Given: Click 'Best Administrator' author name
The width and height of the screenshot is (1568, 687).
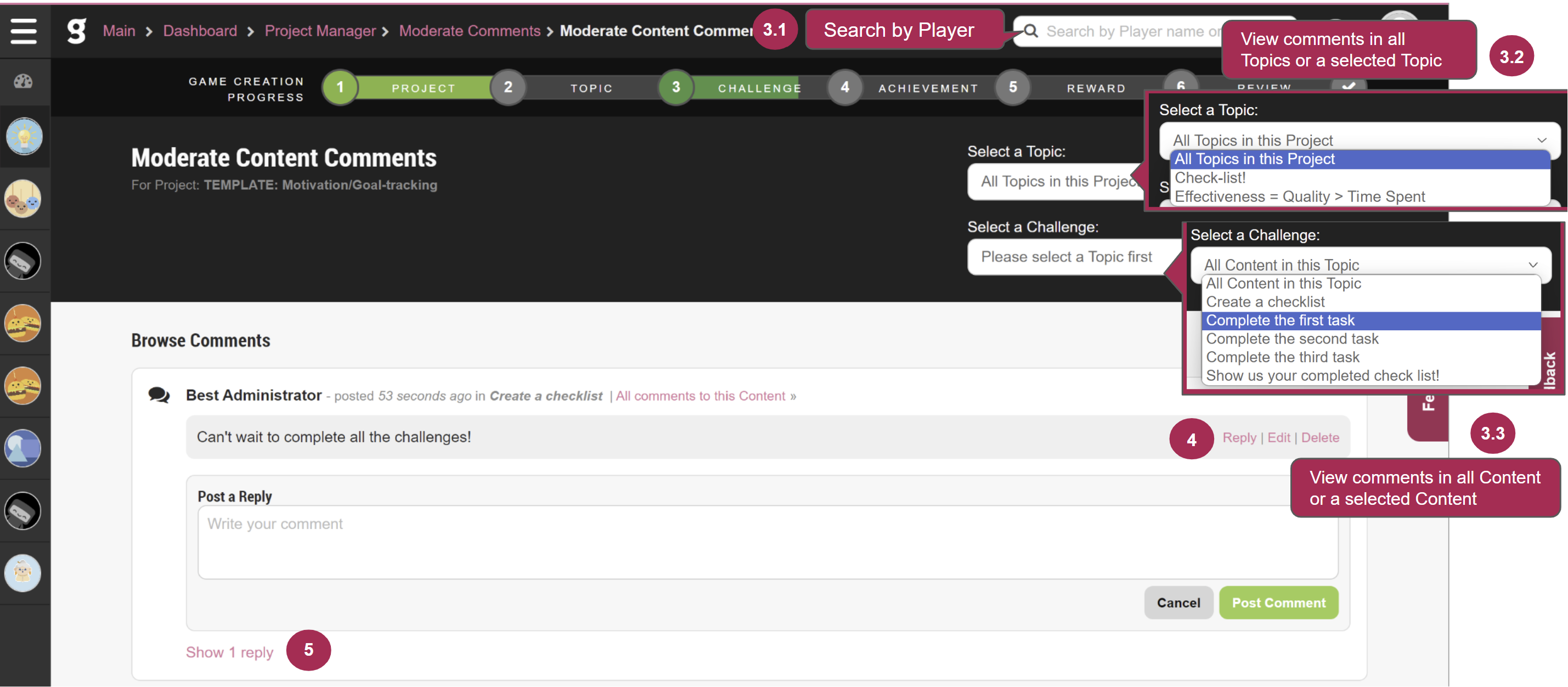Looking at the screenshot, I should click(x=254, y=395).
